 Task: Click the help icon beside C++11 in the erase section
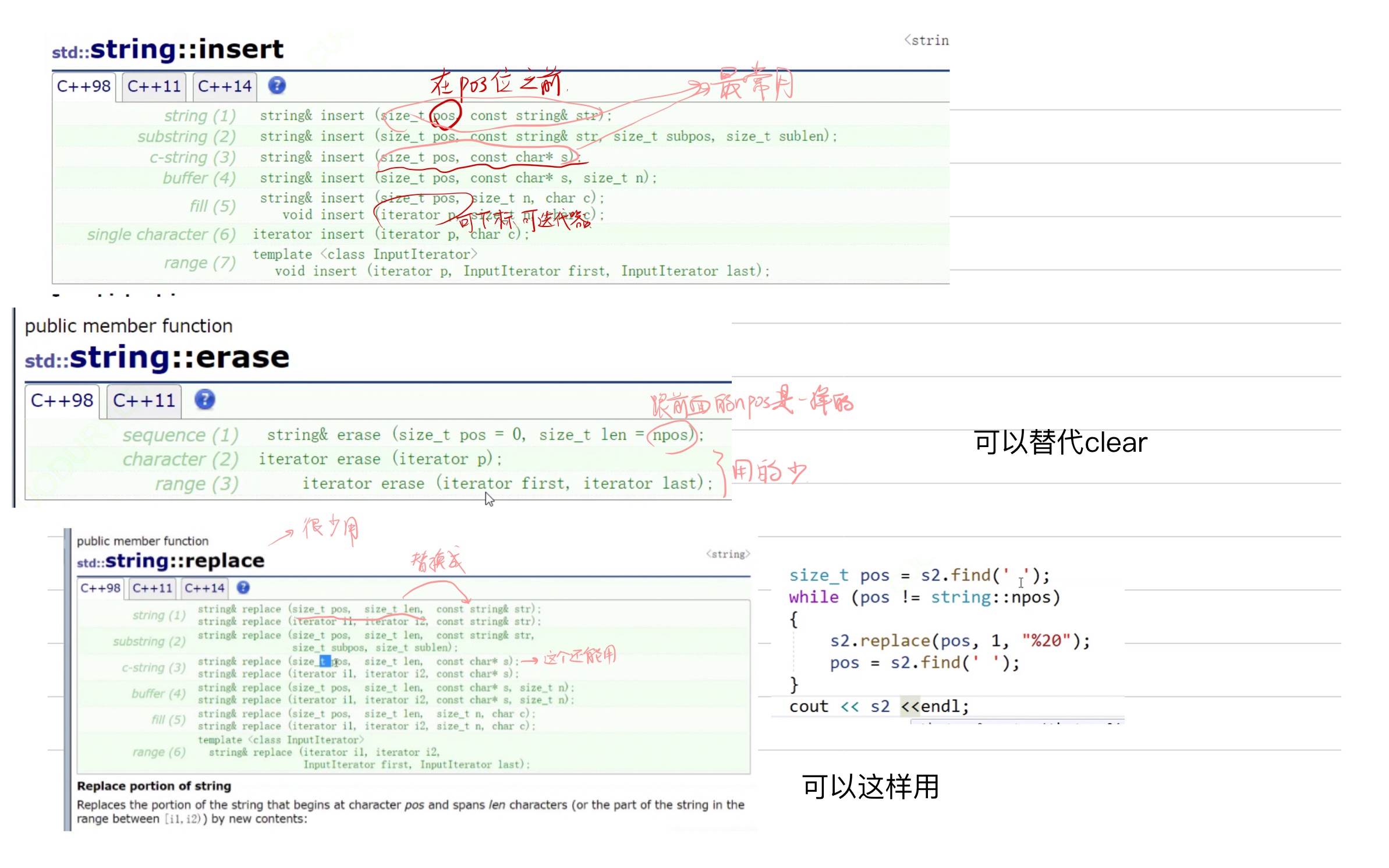point(204,399)
